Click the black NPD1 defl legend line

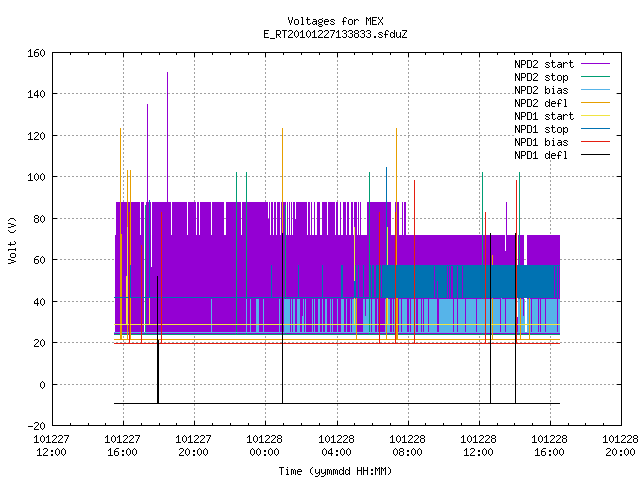click(x=596, y=155)
